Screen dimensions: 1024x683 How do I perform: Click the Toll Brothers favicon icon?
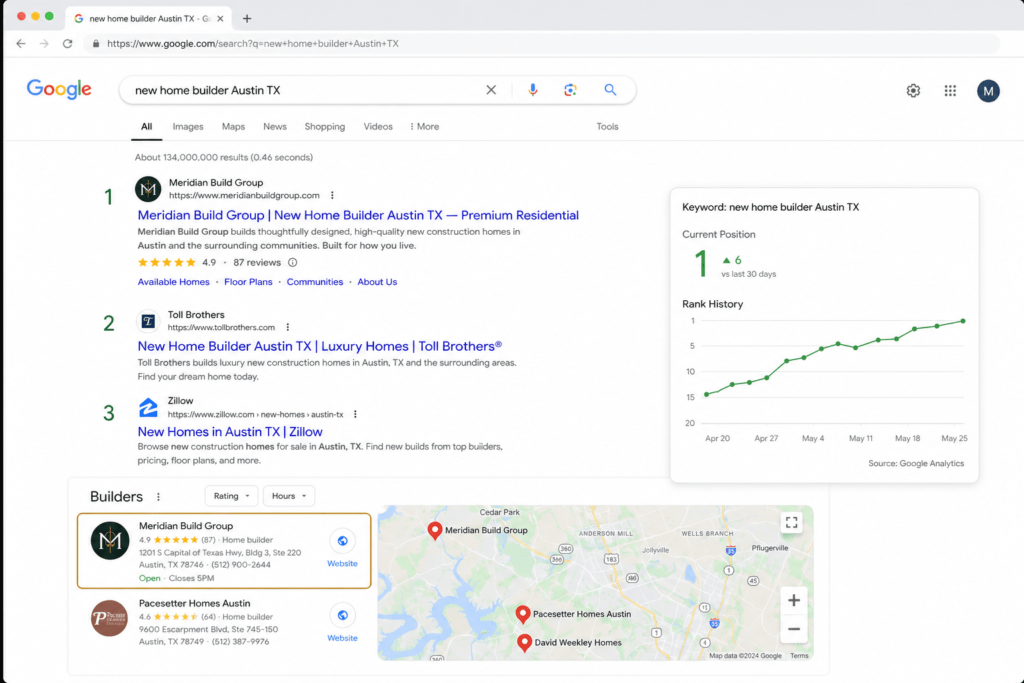click(148, 321)
